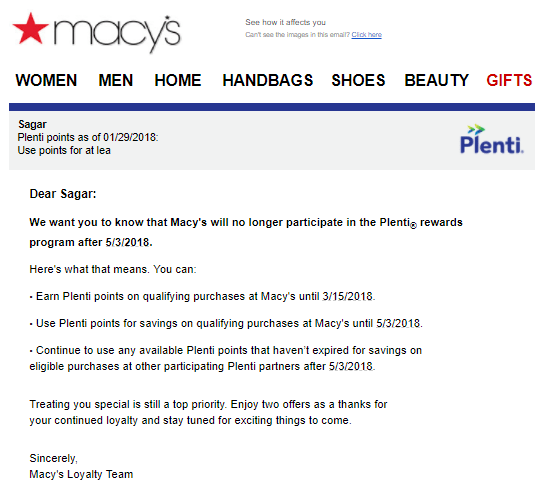Click the green arrows above Plenti
549x485 pixels.
[476, 129]
